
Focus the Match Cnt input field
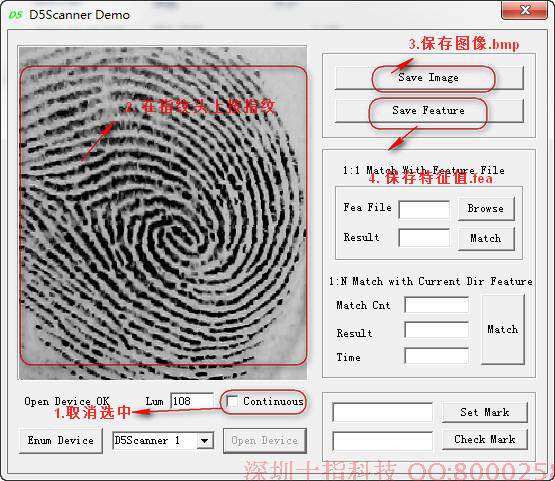pyautogui.click(x=437, y=305)
